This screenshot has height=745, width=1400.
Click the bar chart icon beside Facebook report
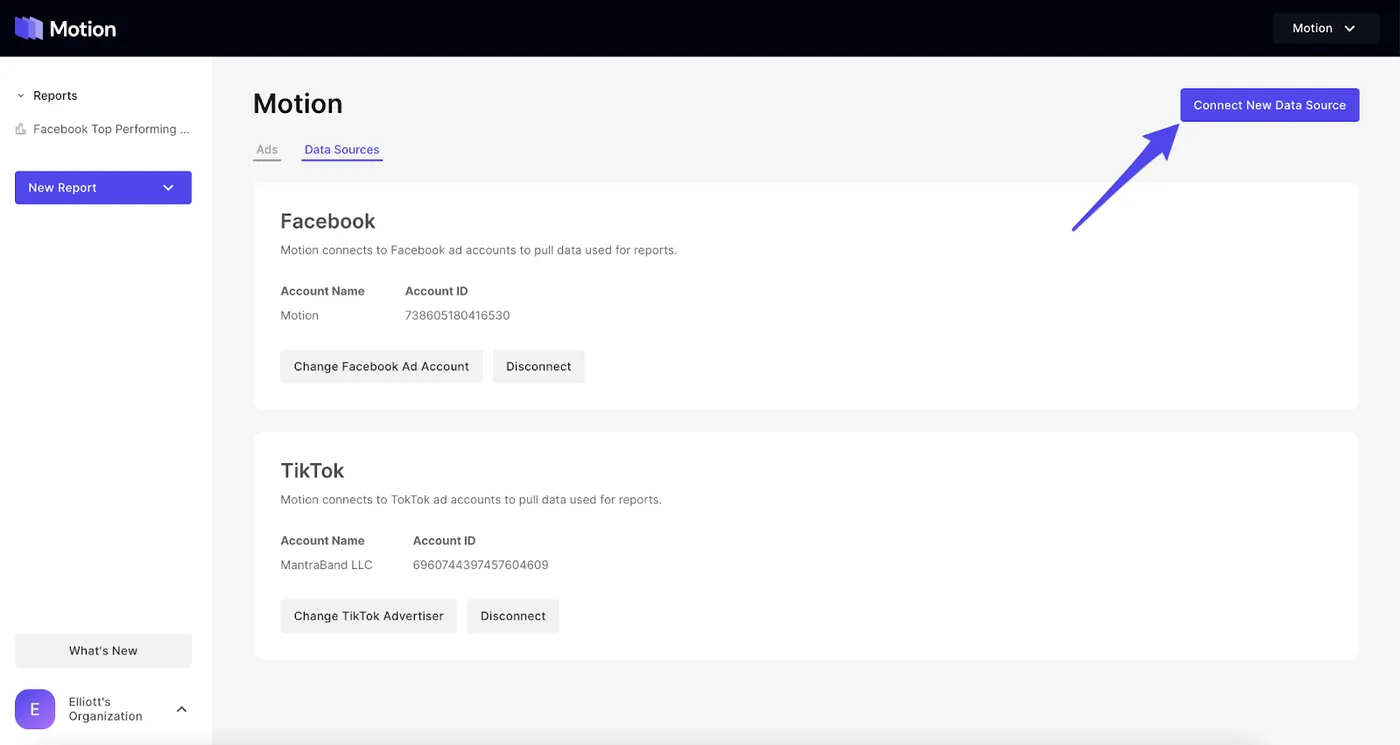(x=21, y=129)
